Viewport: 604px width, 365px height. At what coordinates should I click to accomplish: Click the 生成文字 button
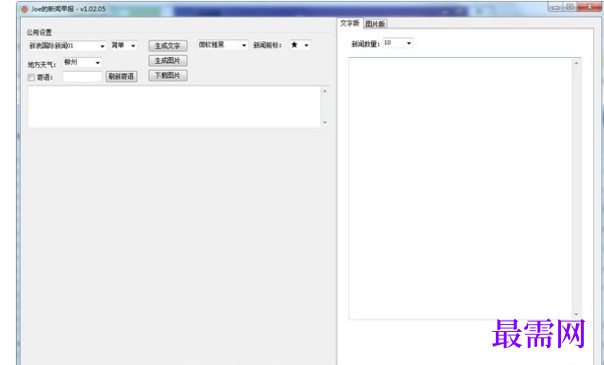click(168, 46)
